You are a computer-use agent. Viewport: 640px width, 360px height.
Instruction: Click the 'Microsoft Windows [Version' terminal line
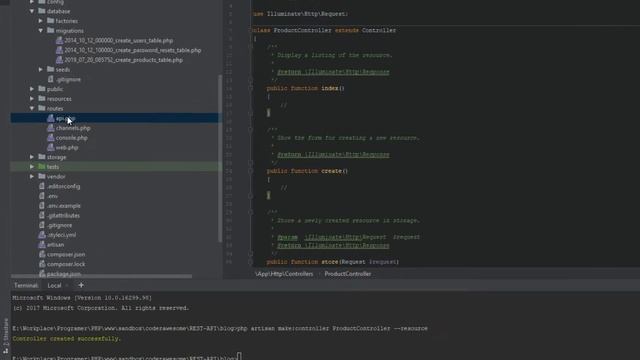[82, 298]
